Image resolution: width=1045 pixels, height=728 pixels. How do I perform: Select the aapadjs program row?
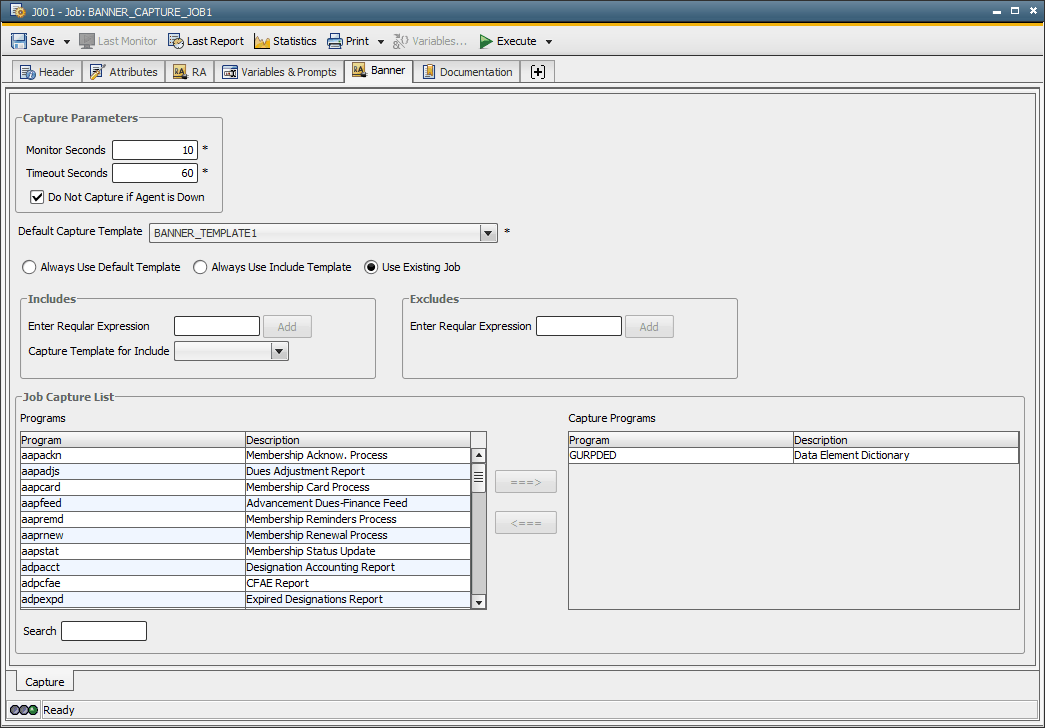[245, 471]
